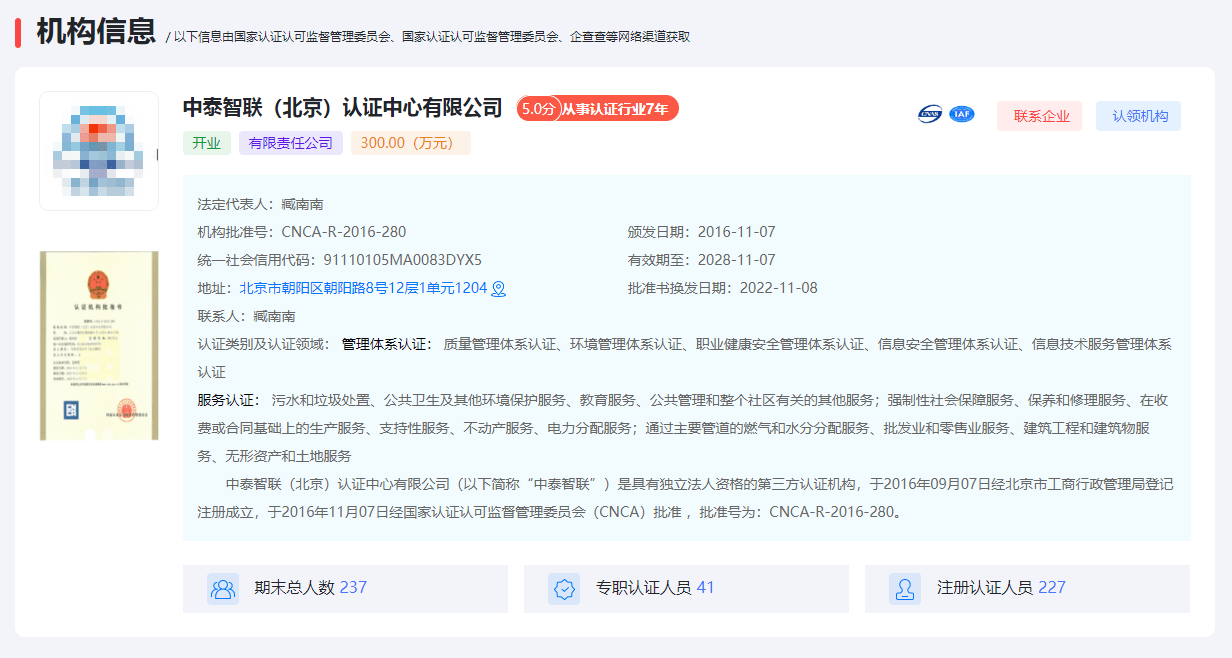Click the 从事认证行业7年 badge
This screenshot has height=658, width=1232.
click(617, 109)
